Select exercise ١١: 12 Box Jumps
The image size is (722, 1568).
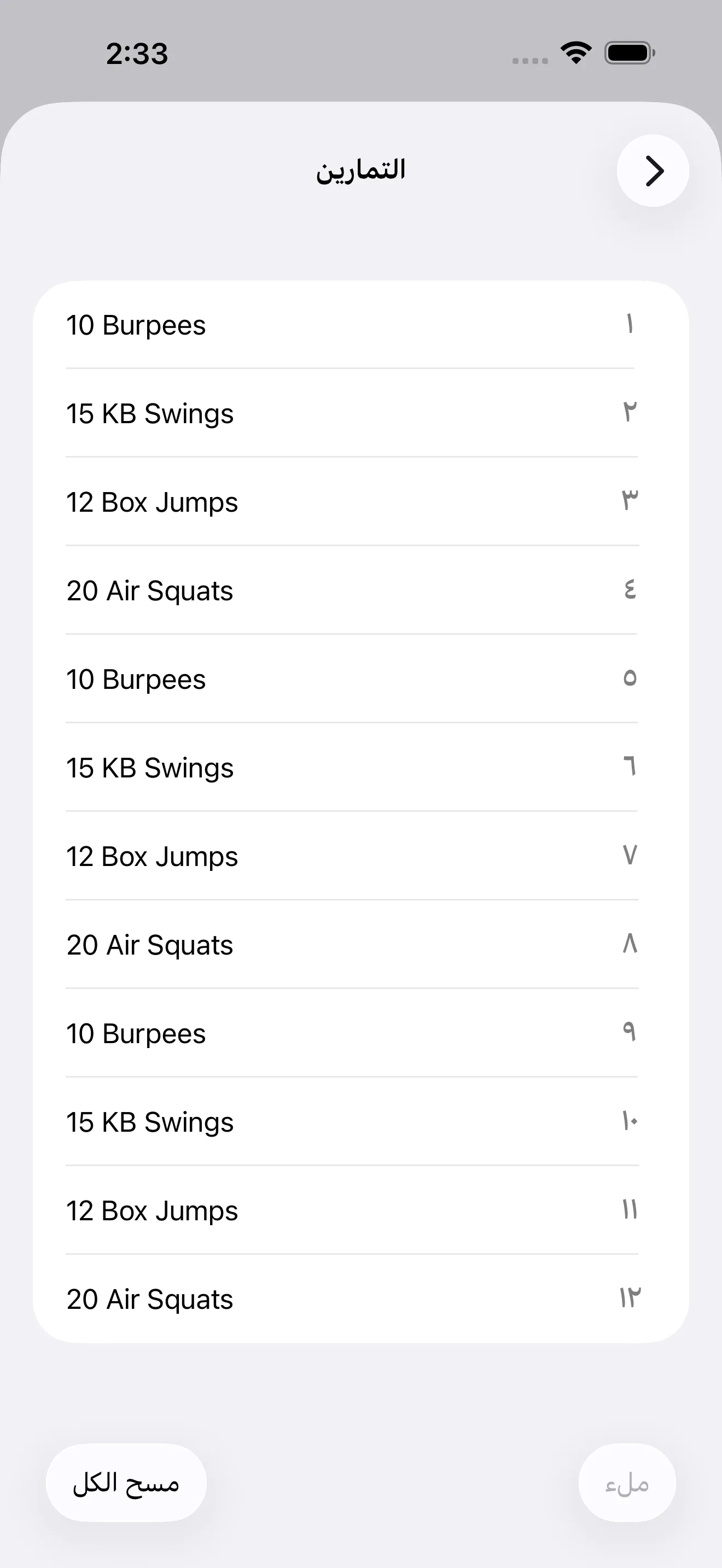(360, 1210)
